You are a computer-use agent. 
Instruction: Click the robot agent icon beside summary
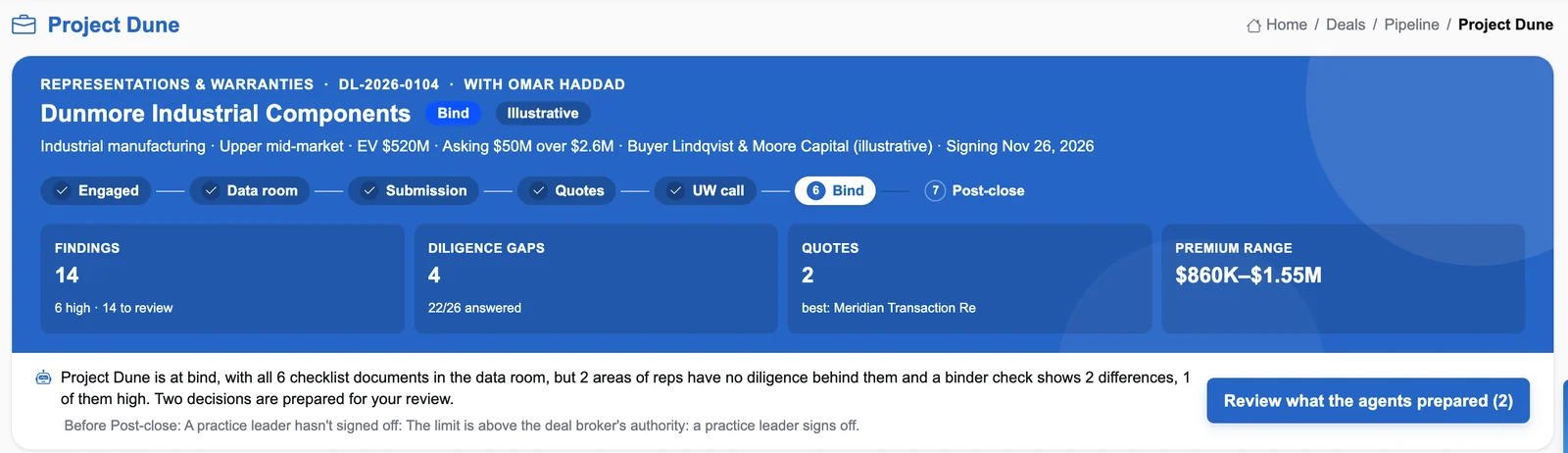click(43, 377)
